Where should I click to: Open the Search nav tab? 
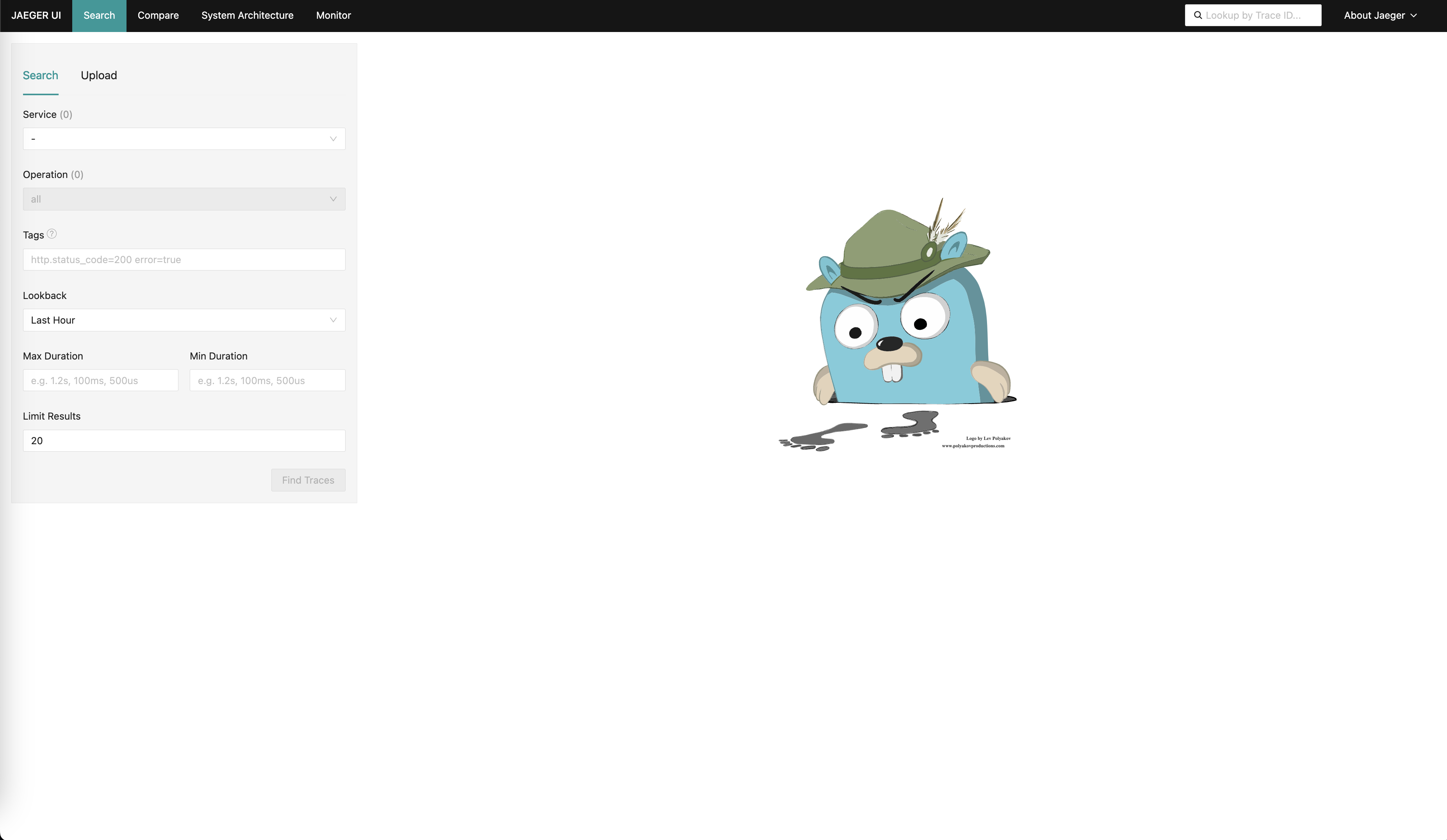[99, 16]
